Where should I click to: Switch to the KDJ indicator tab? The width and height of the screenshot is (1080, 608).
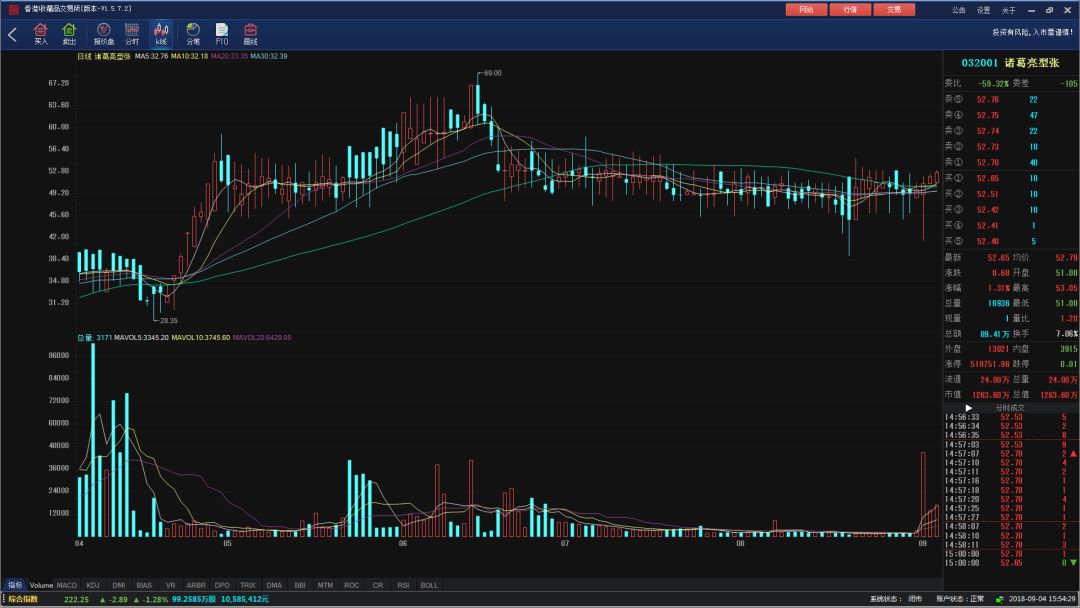pyautogui.click(x=93, y=585)
